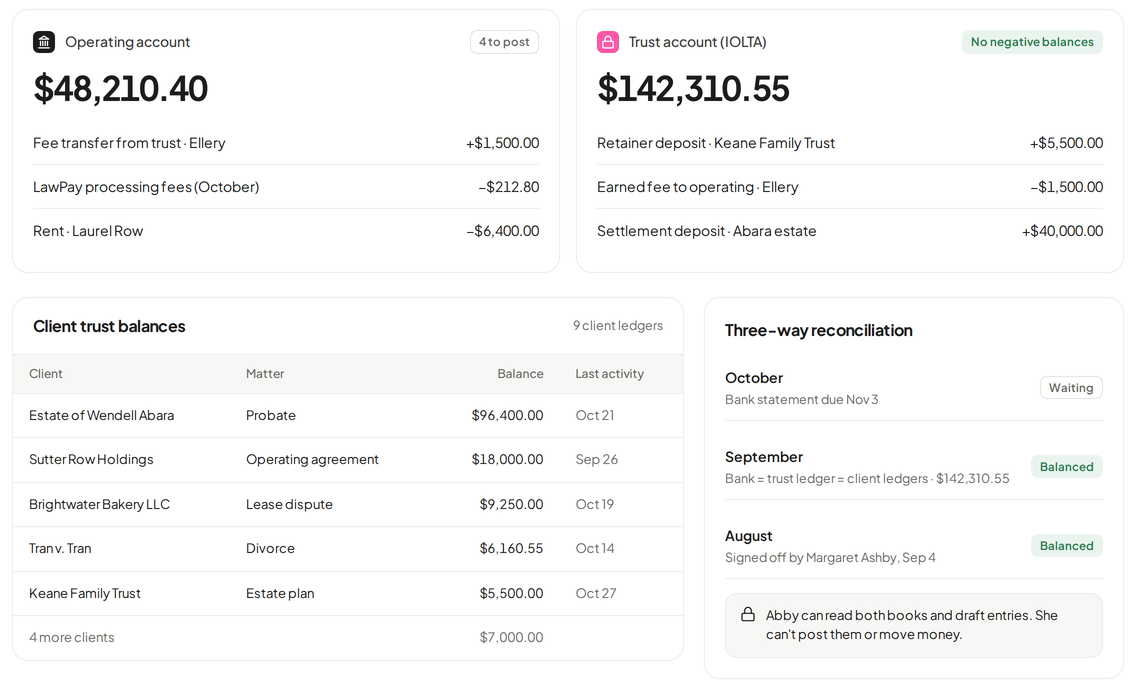Open 'Settlement deposit · Abara estate' transaction
Viewport: 1140px width, 690px height.
pyautogui.click(x=850, y=231)
